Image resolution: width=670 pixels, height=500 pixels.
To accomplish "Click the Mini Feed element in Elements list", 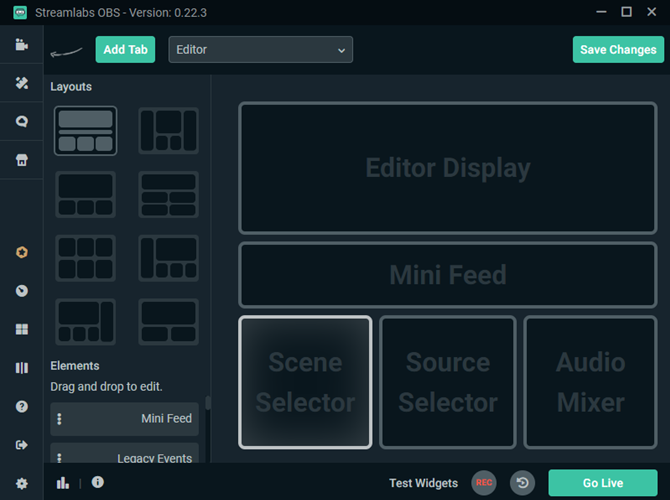I will tap(124, 419).
